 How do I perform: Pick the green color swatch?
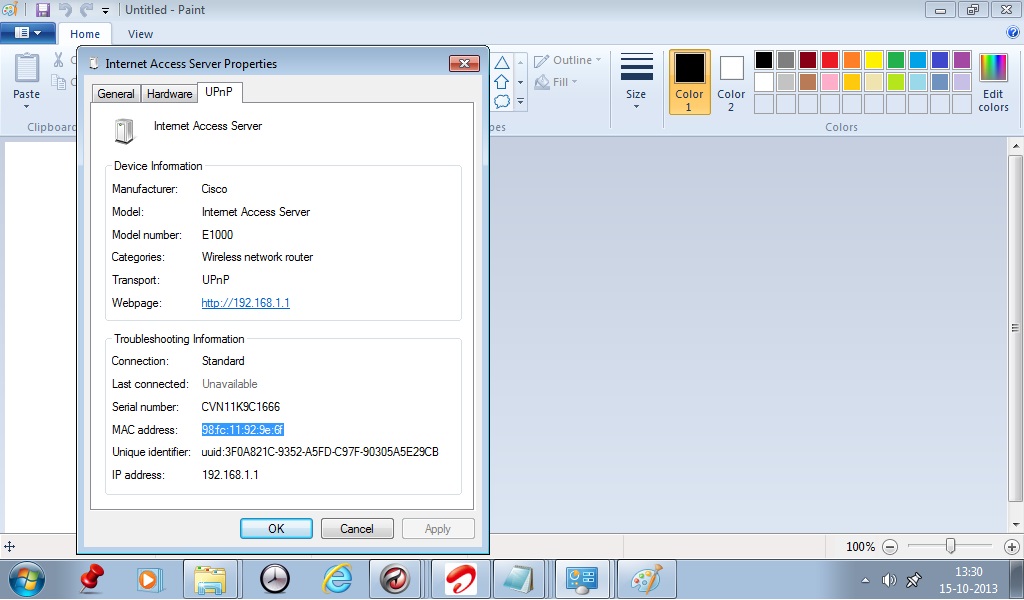[x=896, y=60]
